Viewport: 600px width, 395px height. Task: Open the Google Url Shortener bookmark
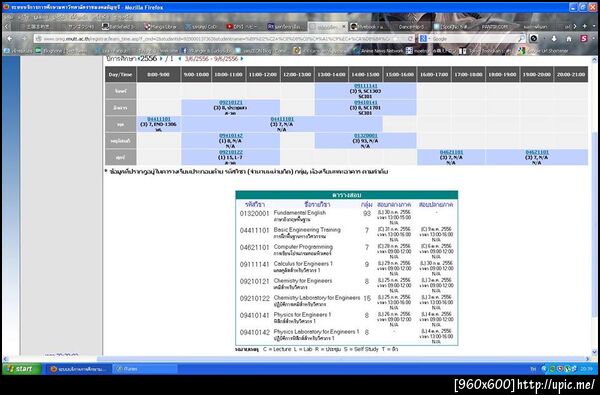(x=543, y=51)
